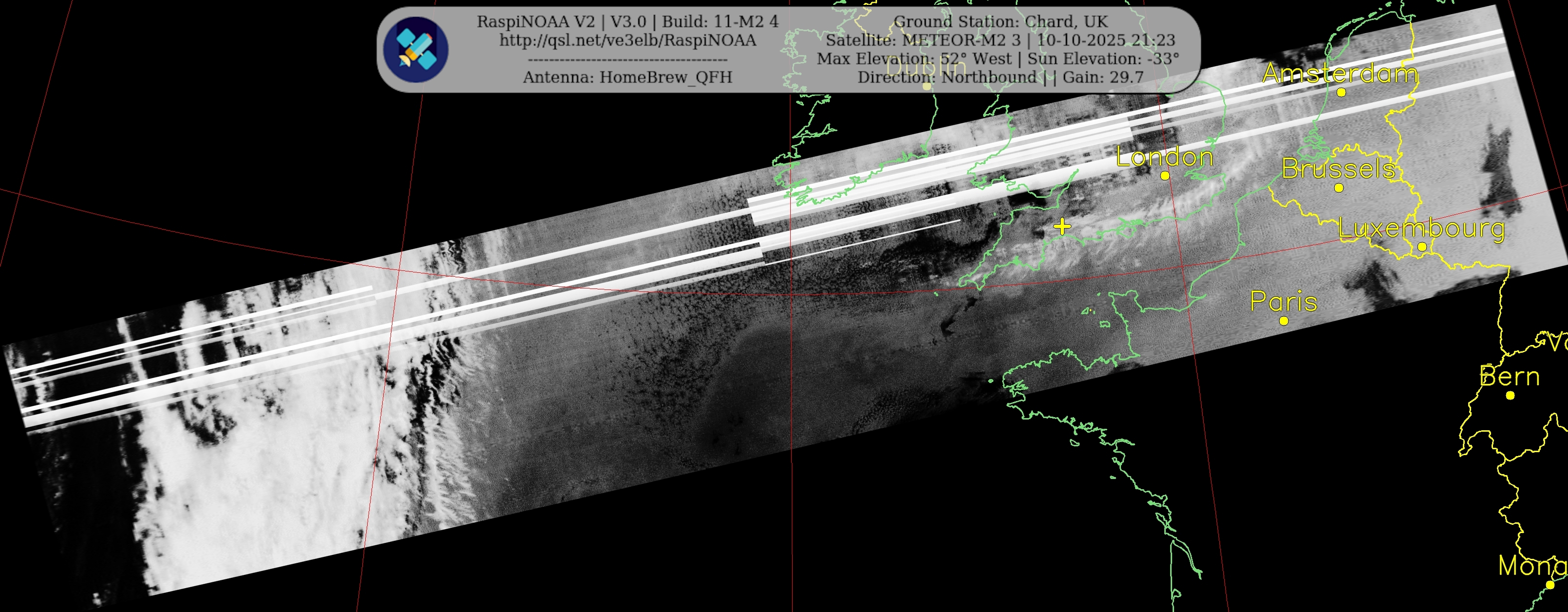The width and height of the screenshot is (1568, 612).
Task: Click the Amsterdam city label
Action: (x=1340, y=74)
